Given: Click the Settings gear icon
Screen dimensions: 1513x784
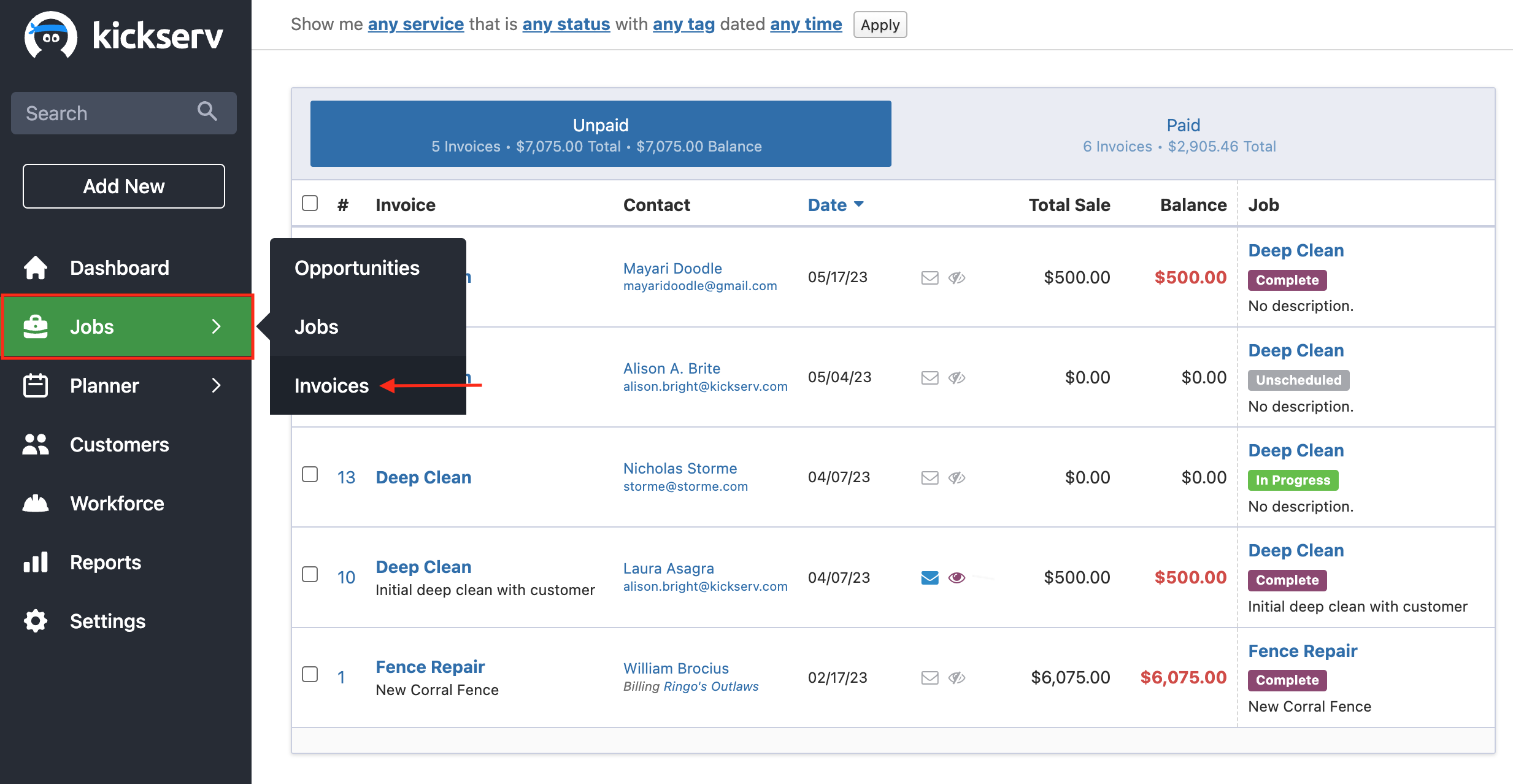Looking at the screenshot, I should (36, 621).
